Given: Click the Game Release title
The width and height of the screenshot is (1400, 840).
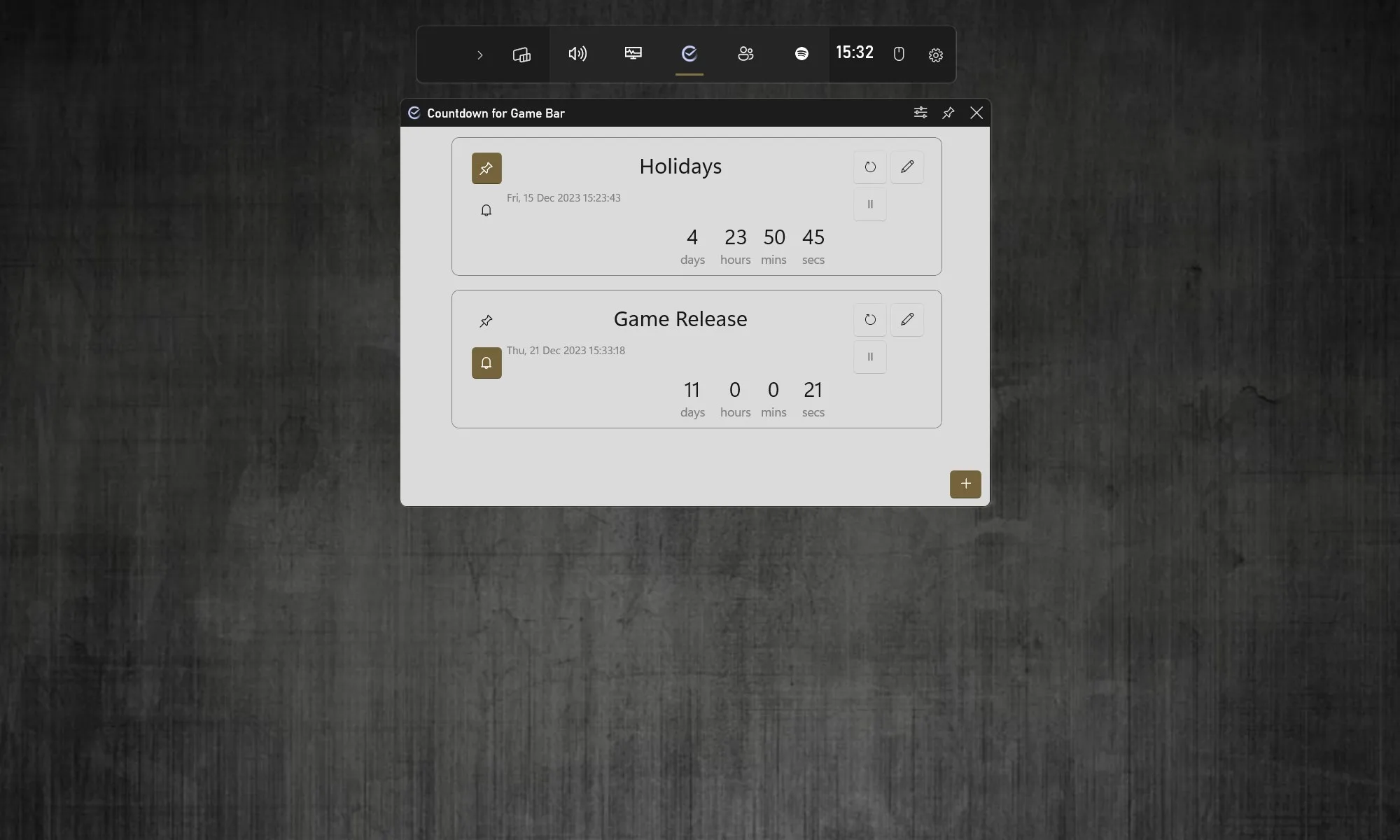Looking at the screenshot, I should click(x=680, y=319).
